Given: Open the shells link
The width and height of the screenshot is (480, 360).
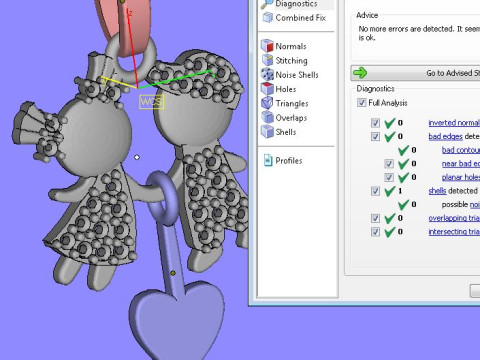Looking at the screenshot, I should (437, 191).
